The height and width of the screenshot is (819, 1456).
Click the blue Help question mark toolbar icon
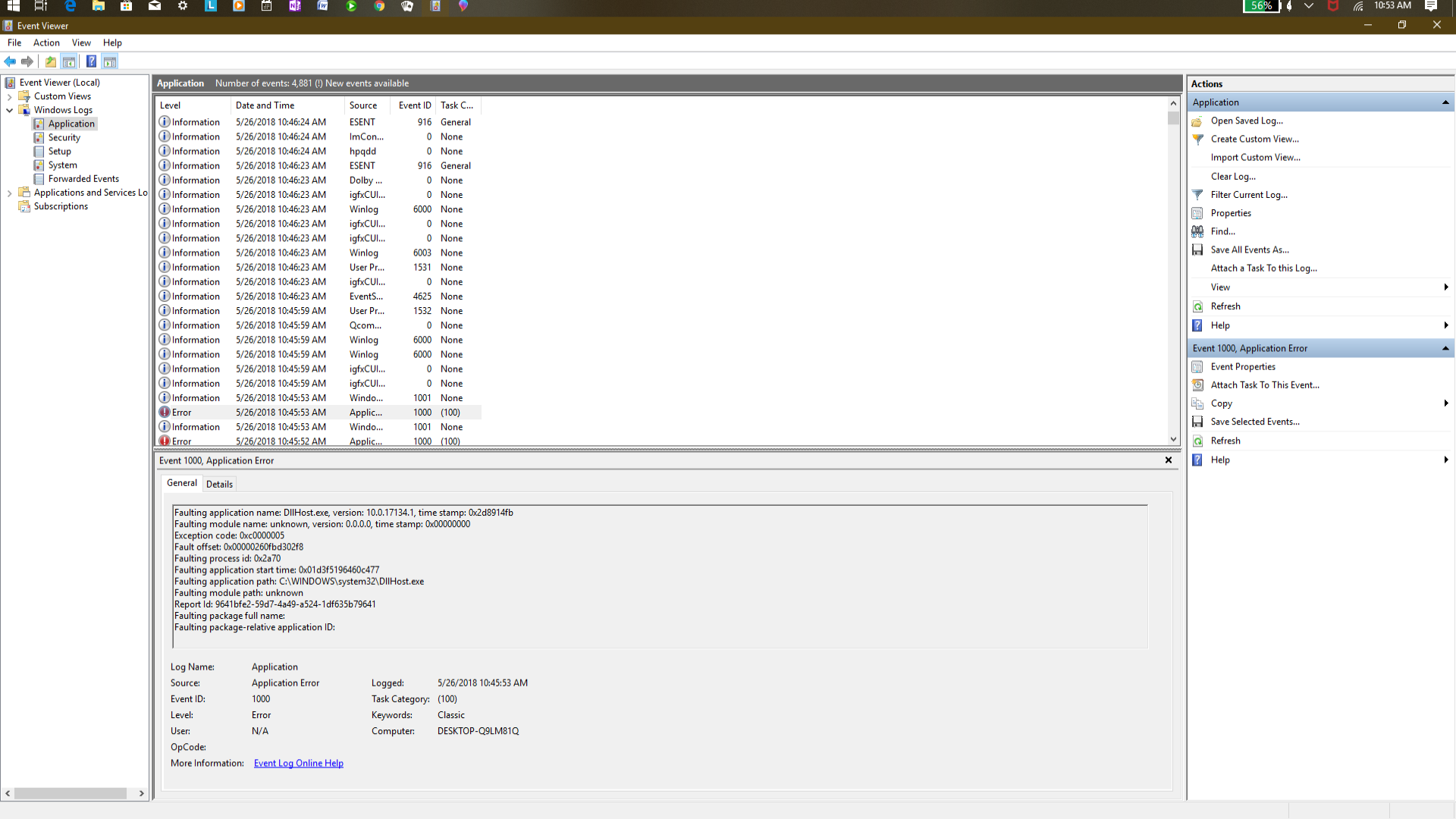[91, 61]
